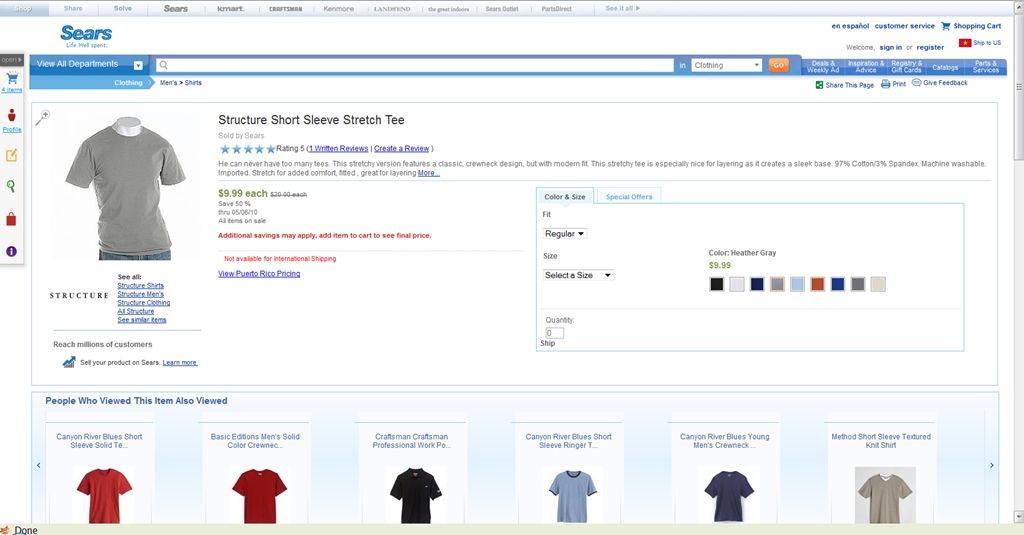Viewport: 1024px width, 535px height.
Task: Expand See it all in top bar
Action: [x=622, y=8]
